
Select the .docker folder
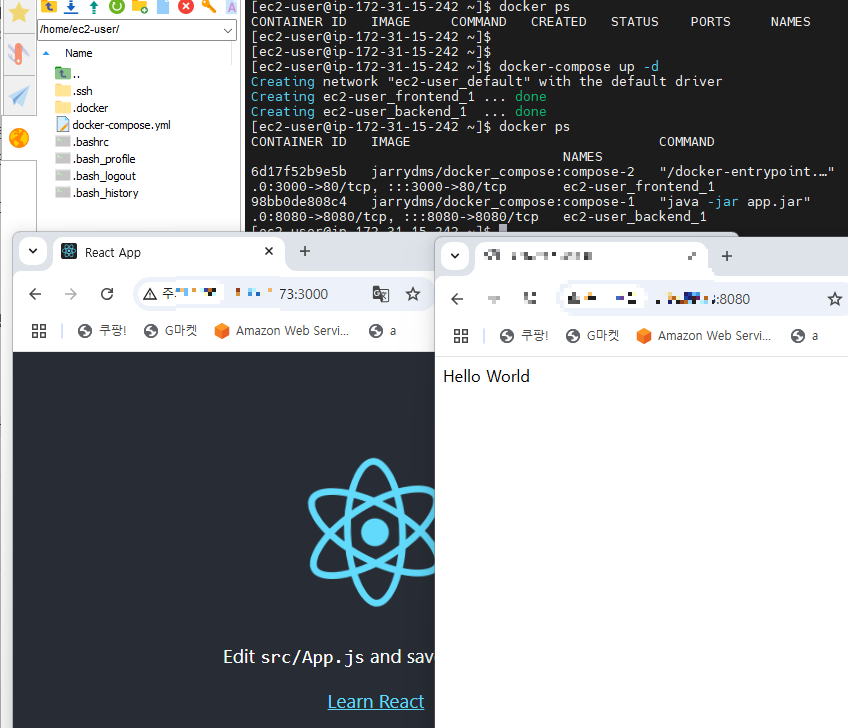(x=82, y=108)
